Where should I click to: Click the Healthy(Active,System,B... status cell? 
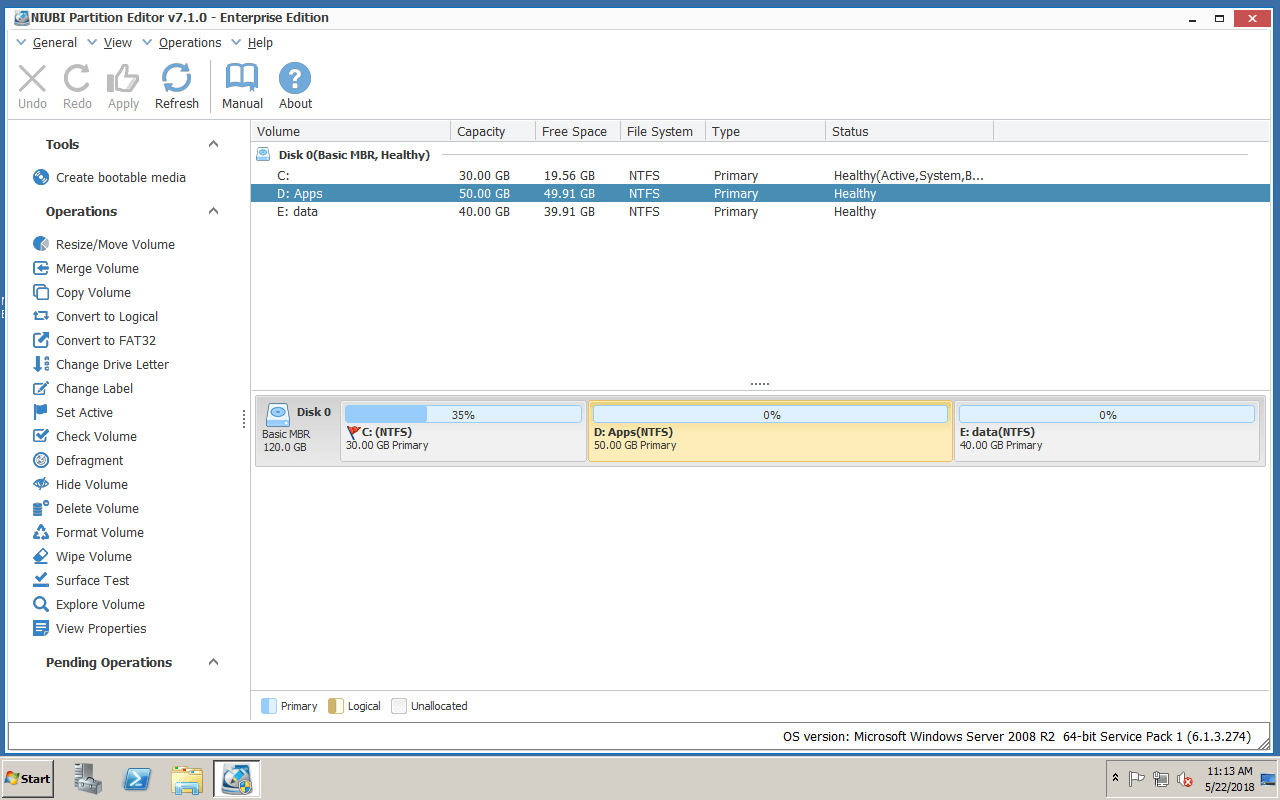[x=909, y=175]
